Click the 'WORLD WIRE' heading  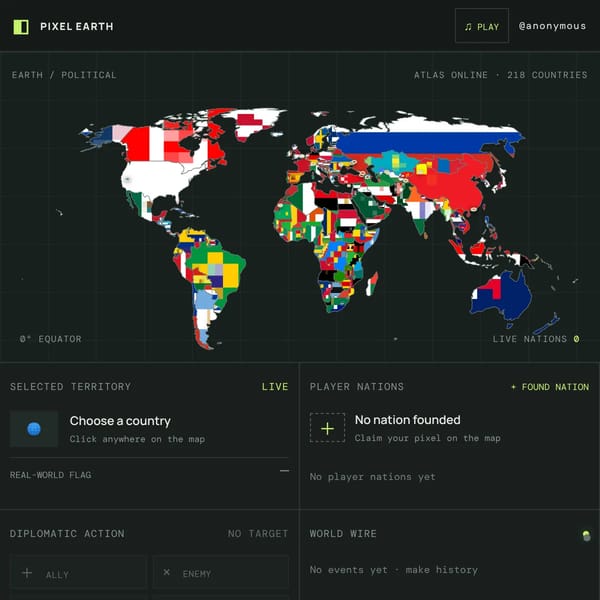coord(343,533)
